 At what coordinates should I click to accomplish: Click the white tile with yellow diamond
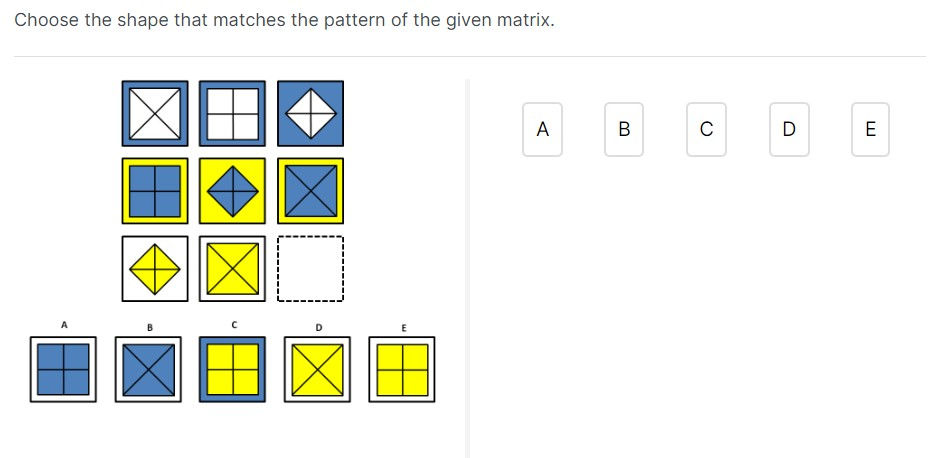[x=155, y=269]
